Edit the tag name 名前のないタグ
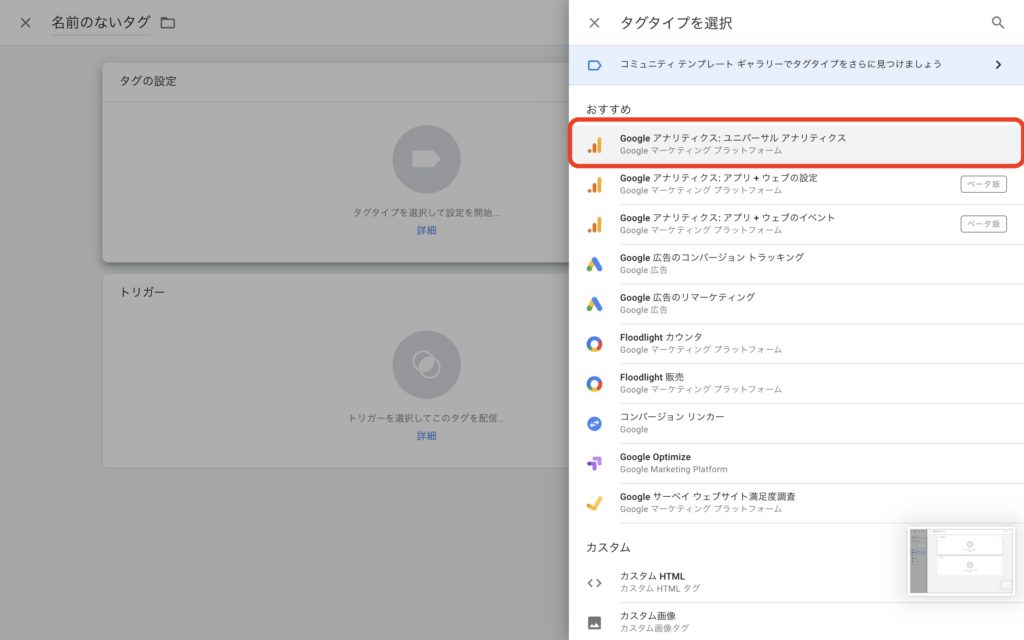 pyautogui.click(x=101, y=23)
